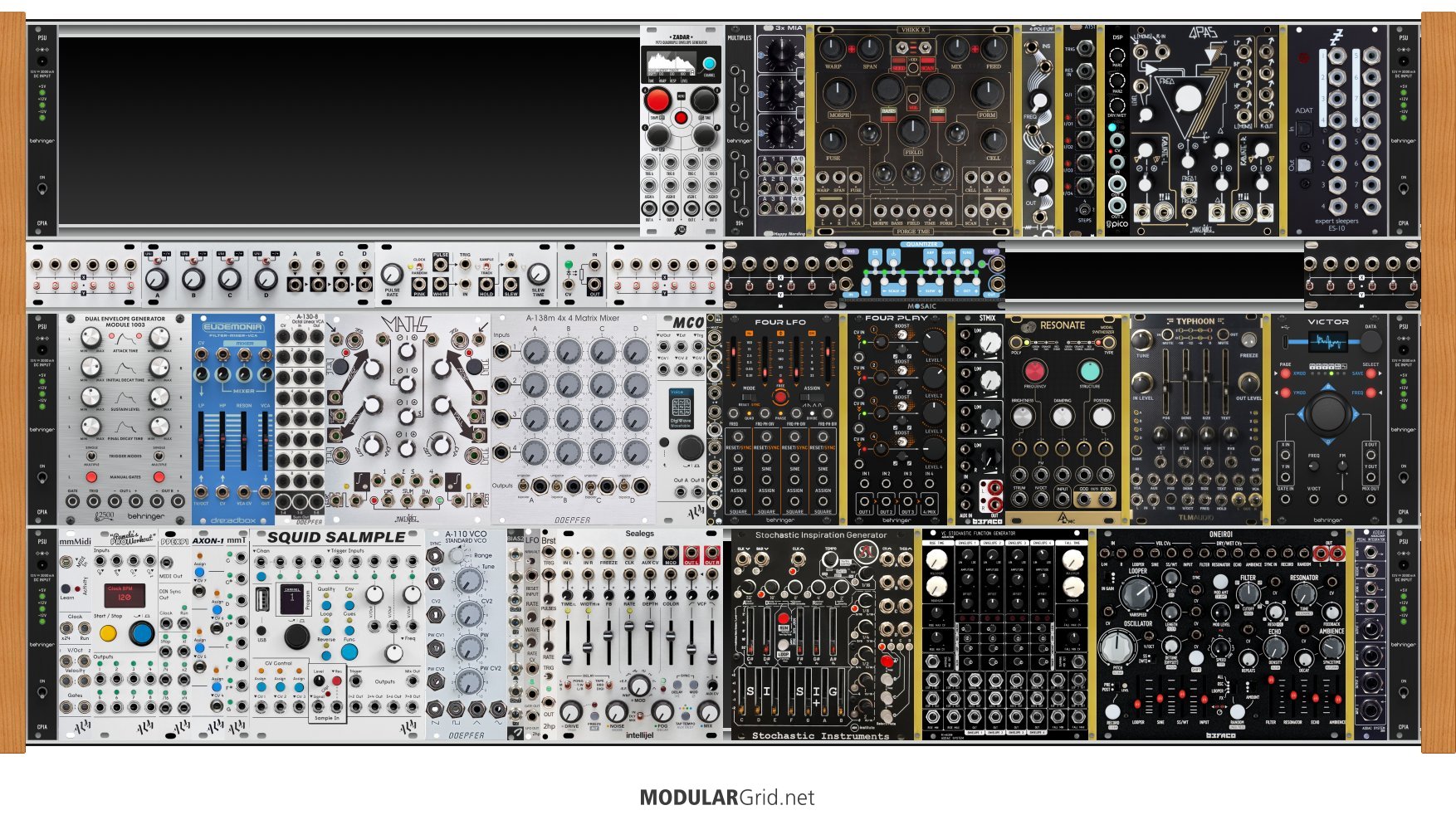Click the 'A-138m 4x 4 Matrix Mixer' title
The height and width of the screenshot is (815, 1456).
tap(573, 318)
